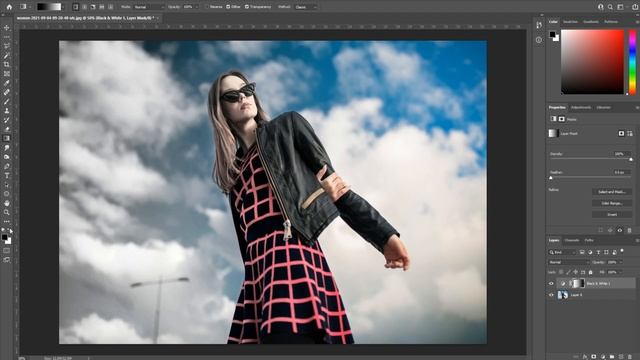Select the Hand tool

tap(7, 203)
